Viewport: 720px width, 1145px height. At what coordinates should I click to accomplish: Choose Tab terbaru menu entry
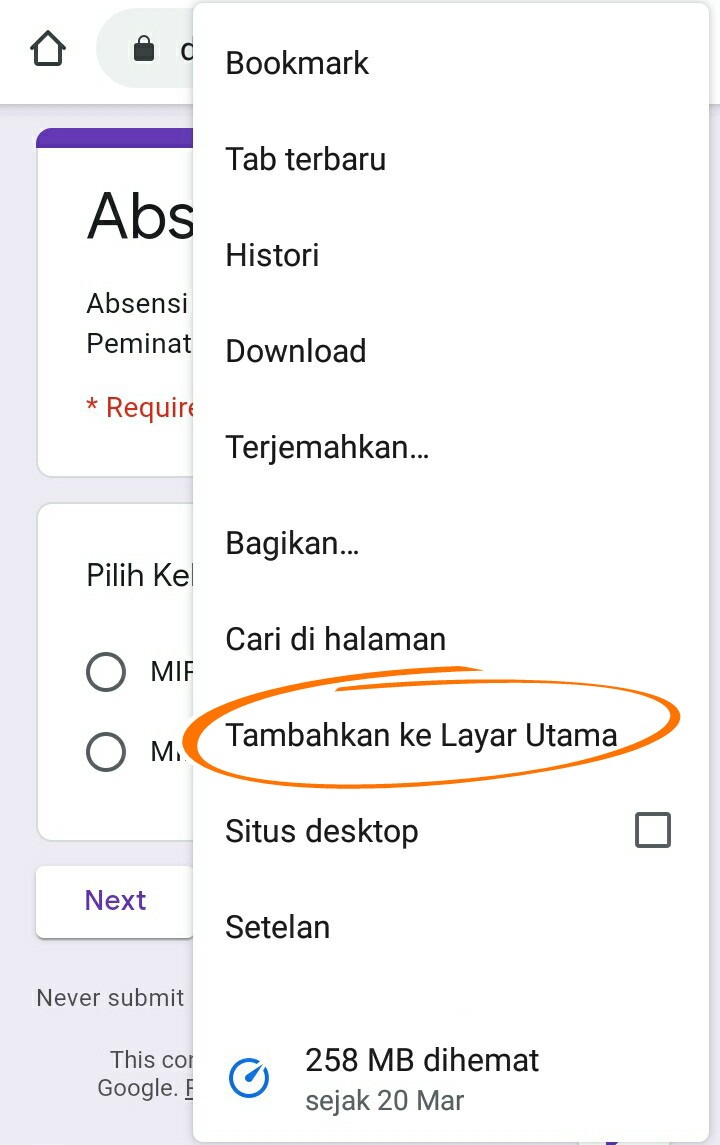click(x=305, y=159)
